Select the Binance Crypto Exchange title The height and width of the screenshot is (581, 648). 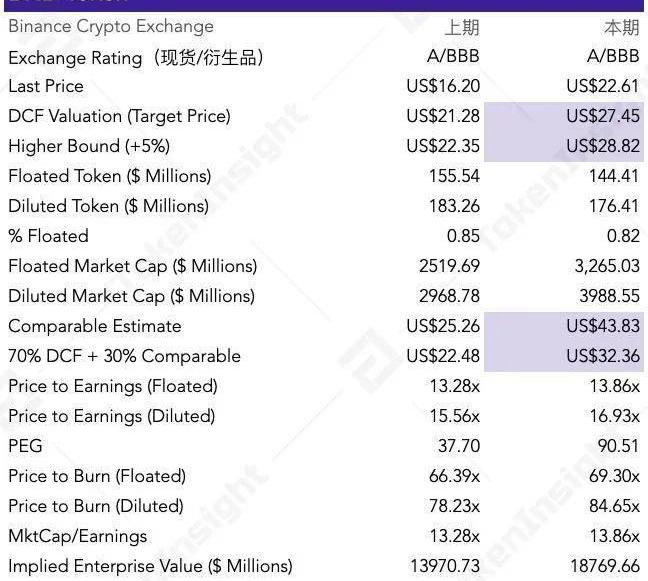(x=110, y=27)
